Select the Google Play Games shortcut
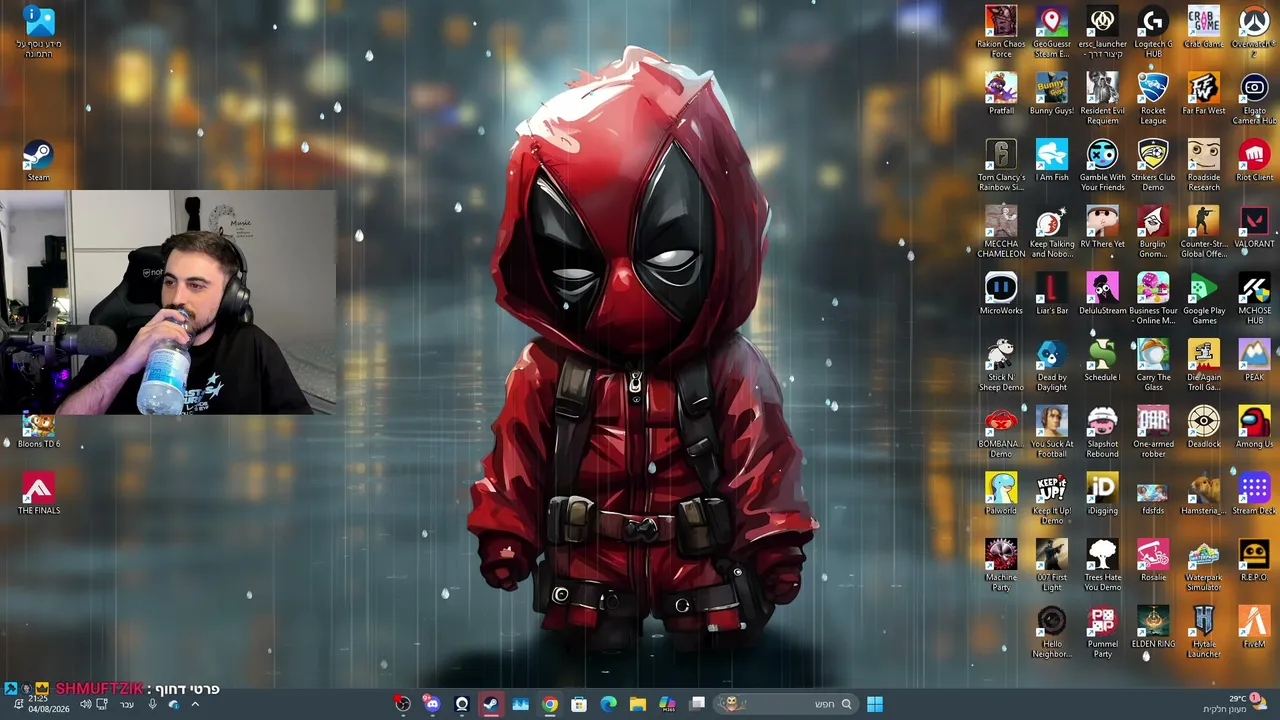The image size is (1280, 720). [x=1204, y=298]
